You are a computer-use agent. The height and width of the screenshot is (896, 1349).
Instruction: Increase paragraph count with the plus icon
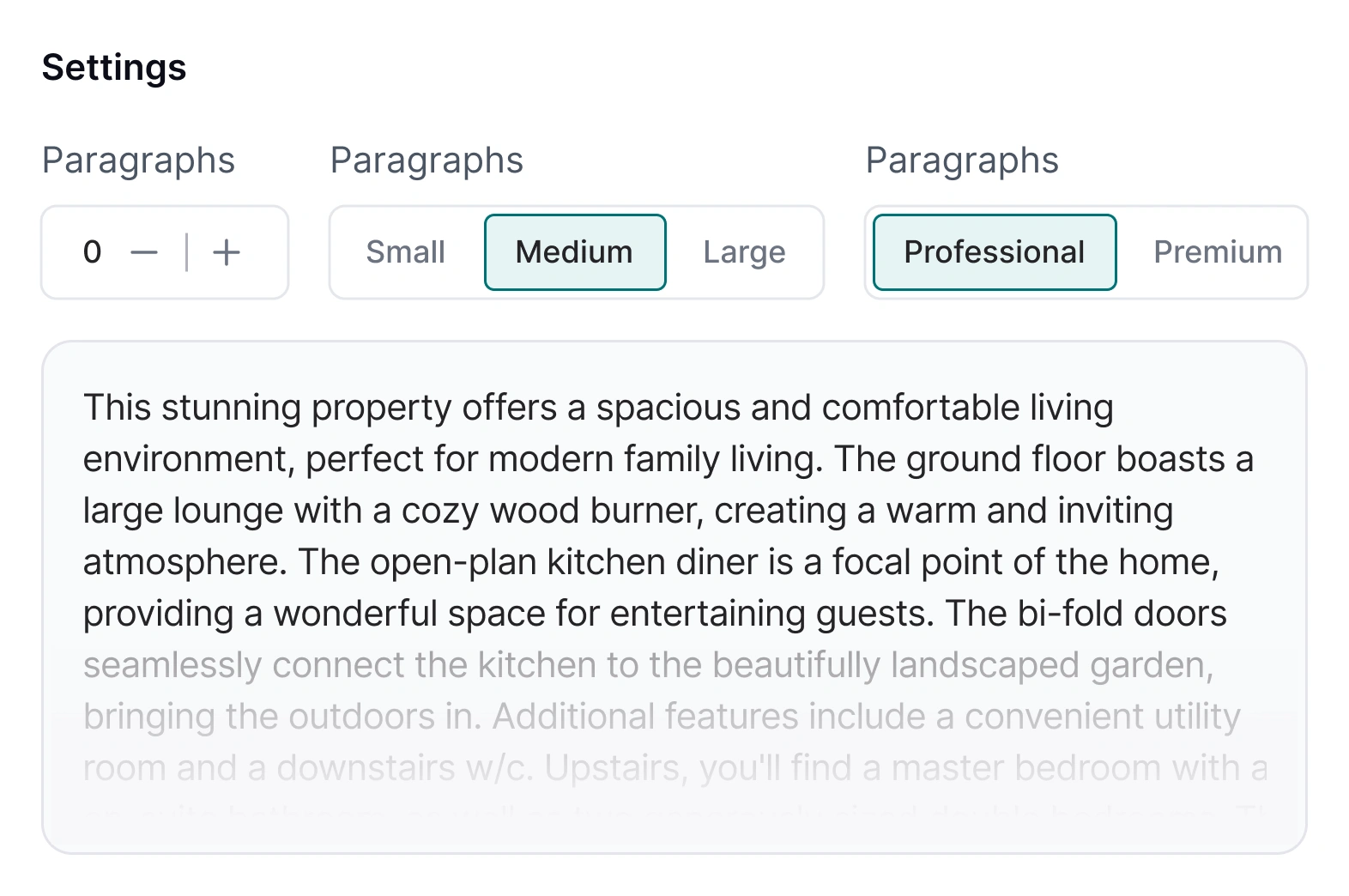(227, 252)
